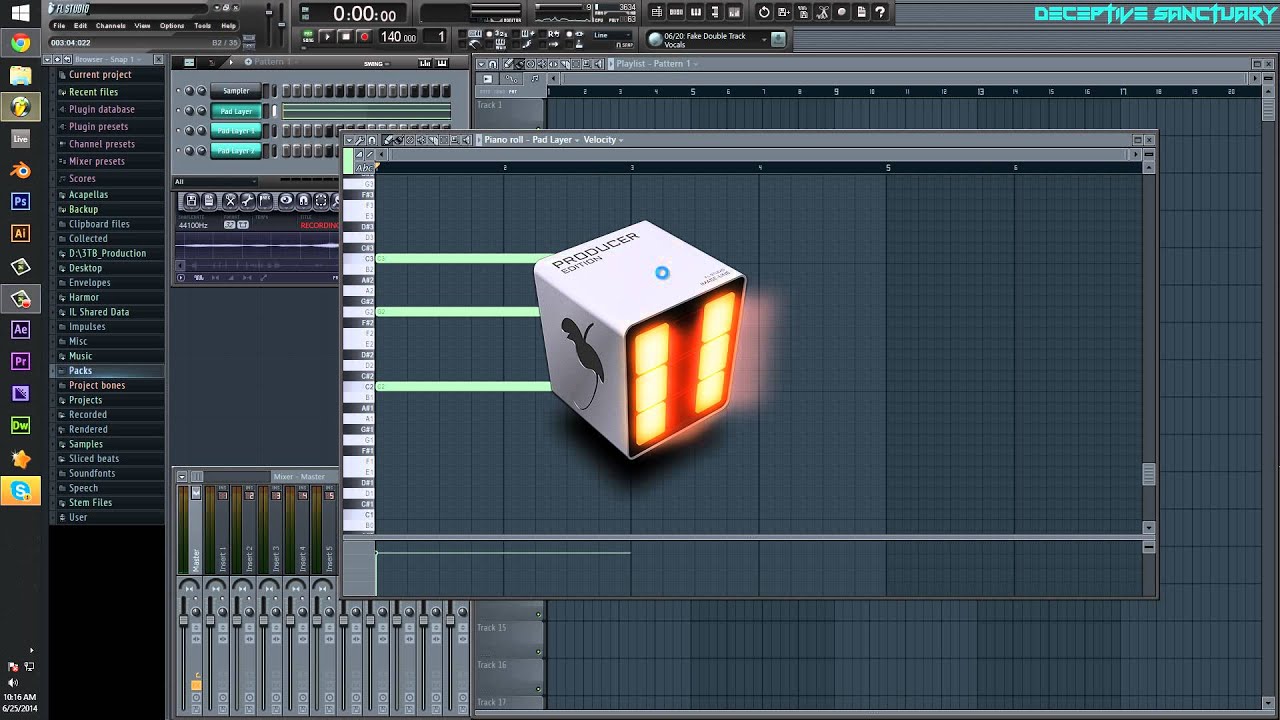Open piano roll options menu arrow

point(349,140)
